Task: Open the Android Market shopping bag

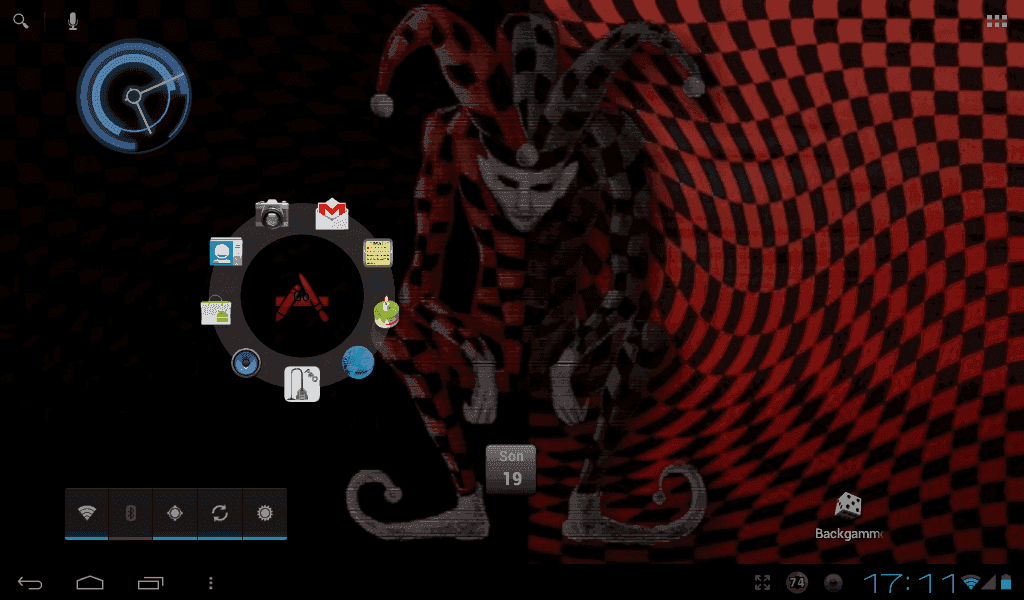Action: 216,311
